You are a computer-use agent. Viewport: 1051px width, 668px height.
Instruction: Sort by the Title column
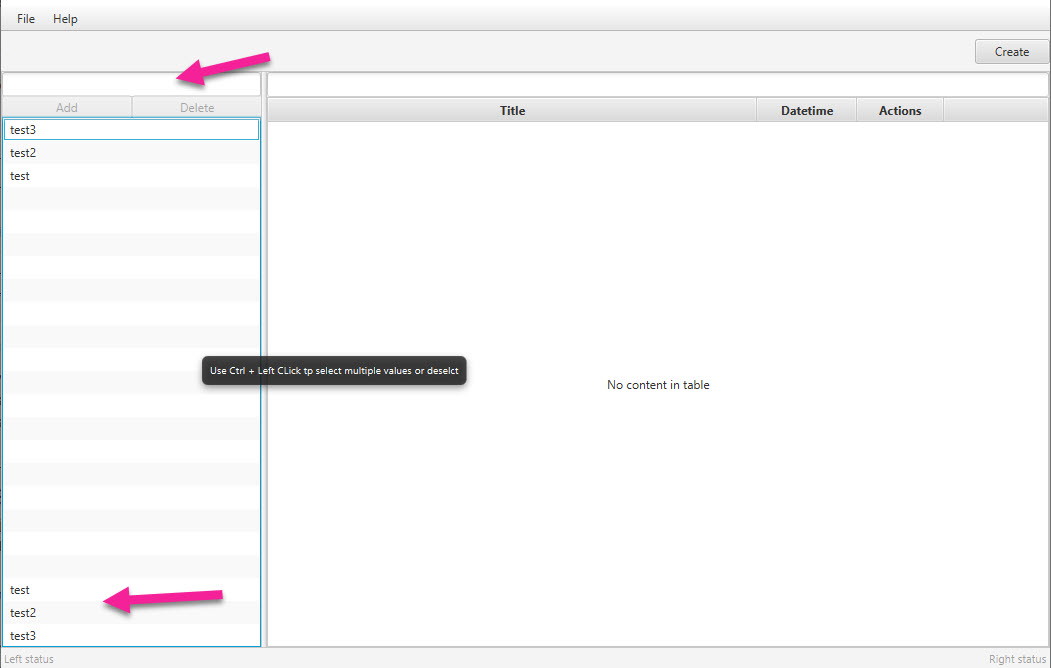[x=512, y=110]
